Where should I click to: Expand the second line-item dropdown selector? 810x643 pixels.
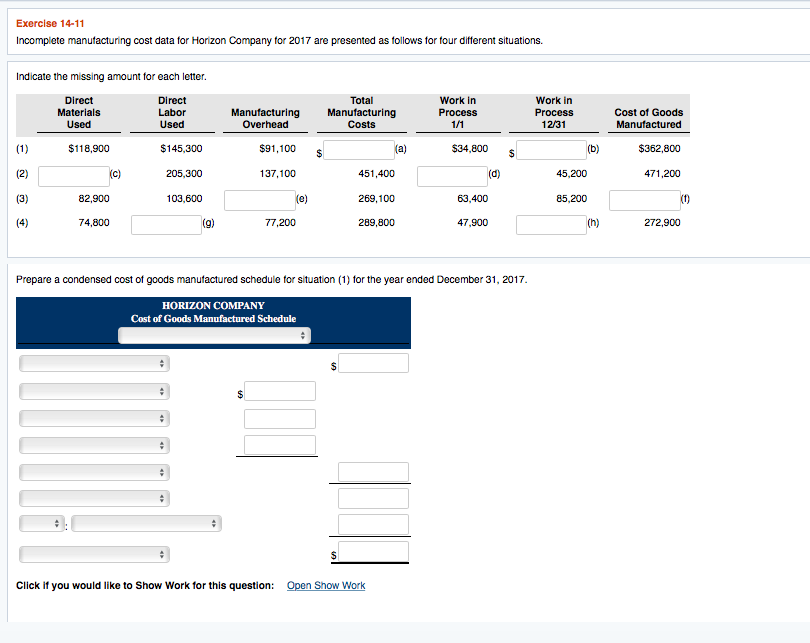pos(94,390)
